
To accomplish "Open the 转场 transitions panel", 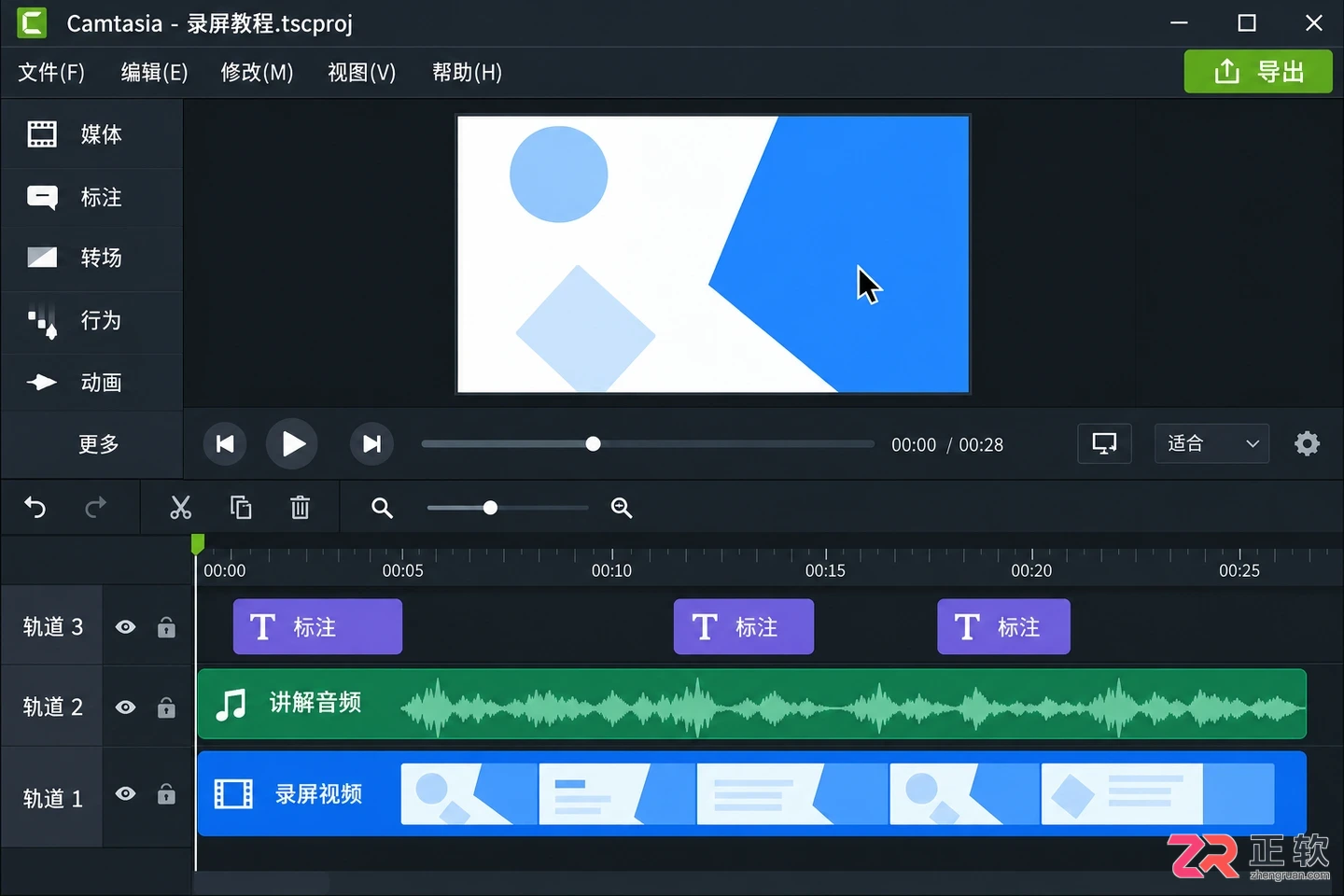I will click(x=91, y=258).
